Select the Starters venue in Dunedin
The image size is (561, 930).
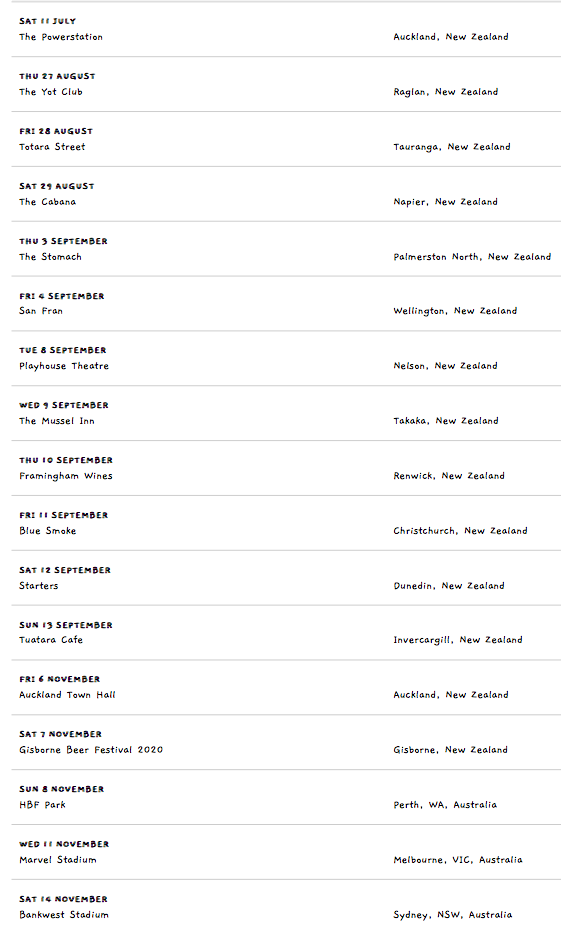(39, 586)
